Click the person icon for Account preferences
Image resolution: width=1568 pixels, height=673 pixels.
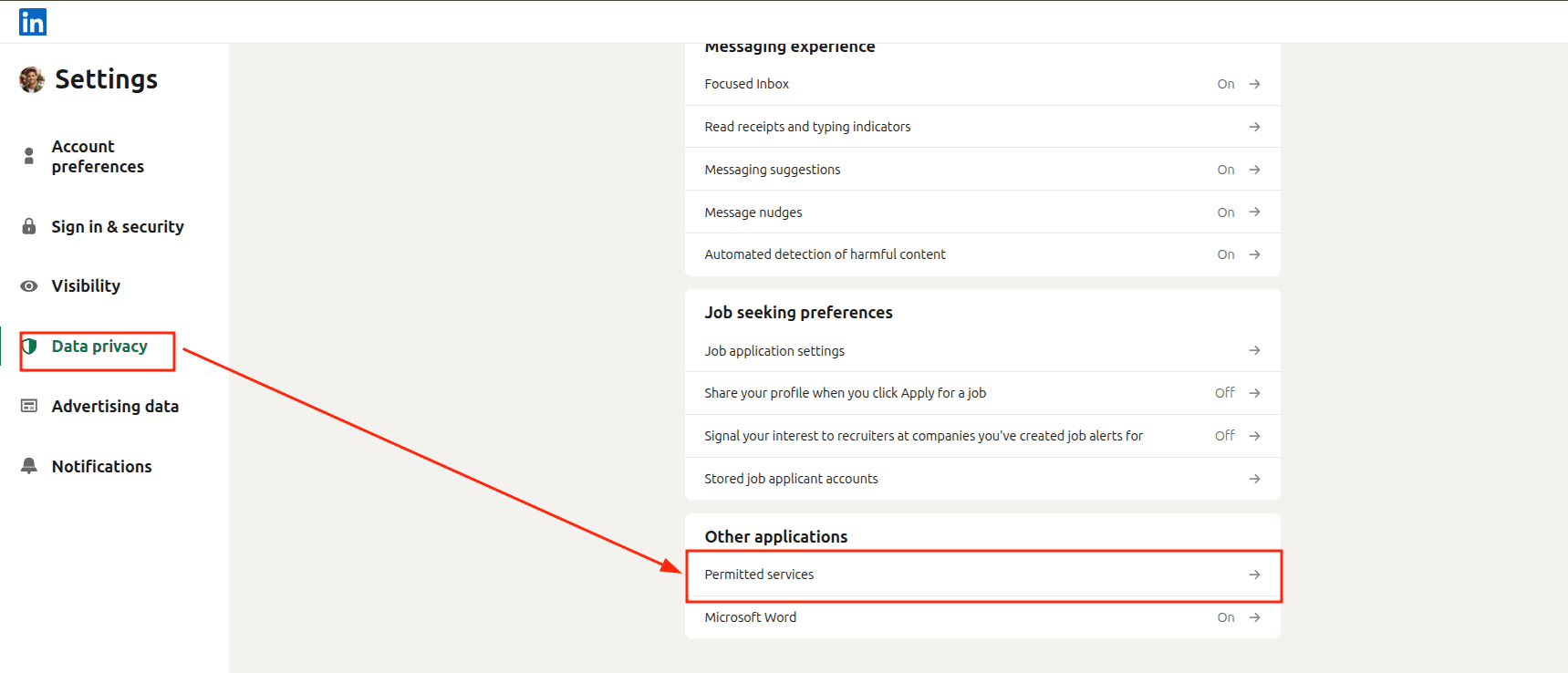click(29, 157)
